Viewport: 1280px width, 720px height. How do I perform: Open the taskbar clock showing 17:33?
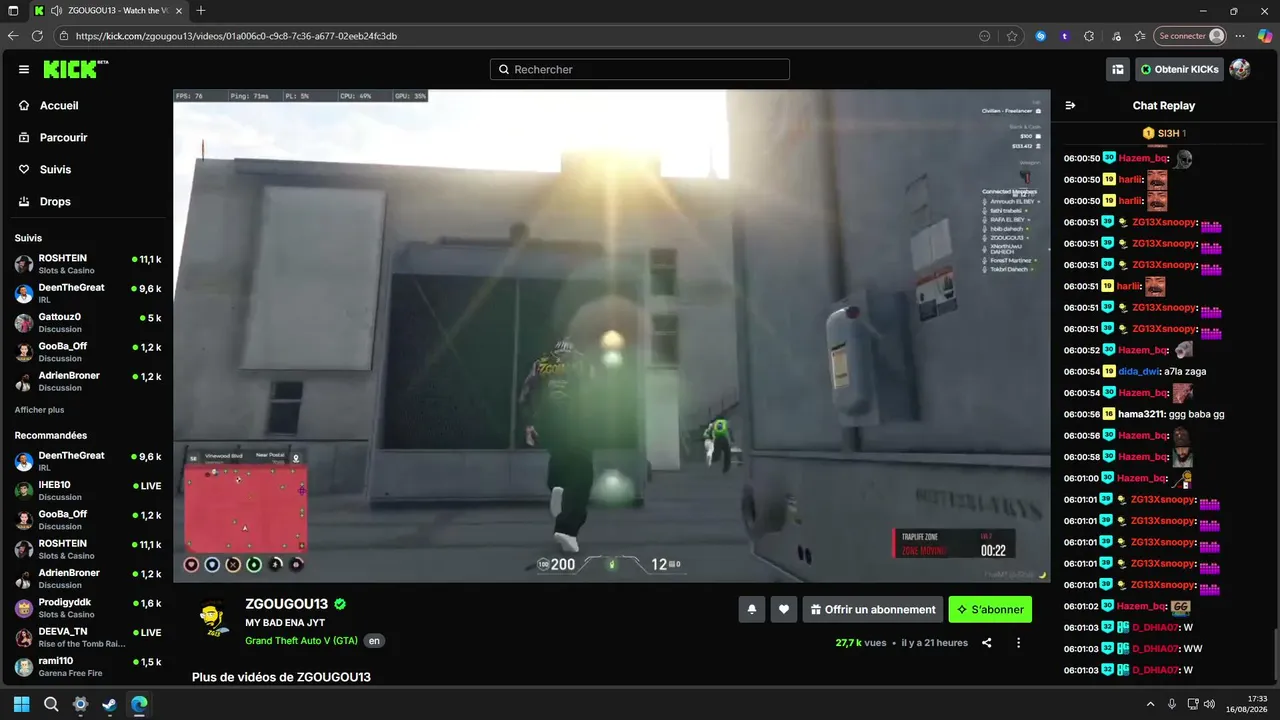1249,704
